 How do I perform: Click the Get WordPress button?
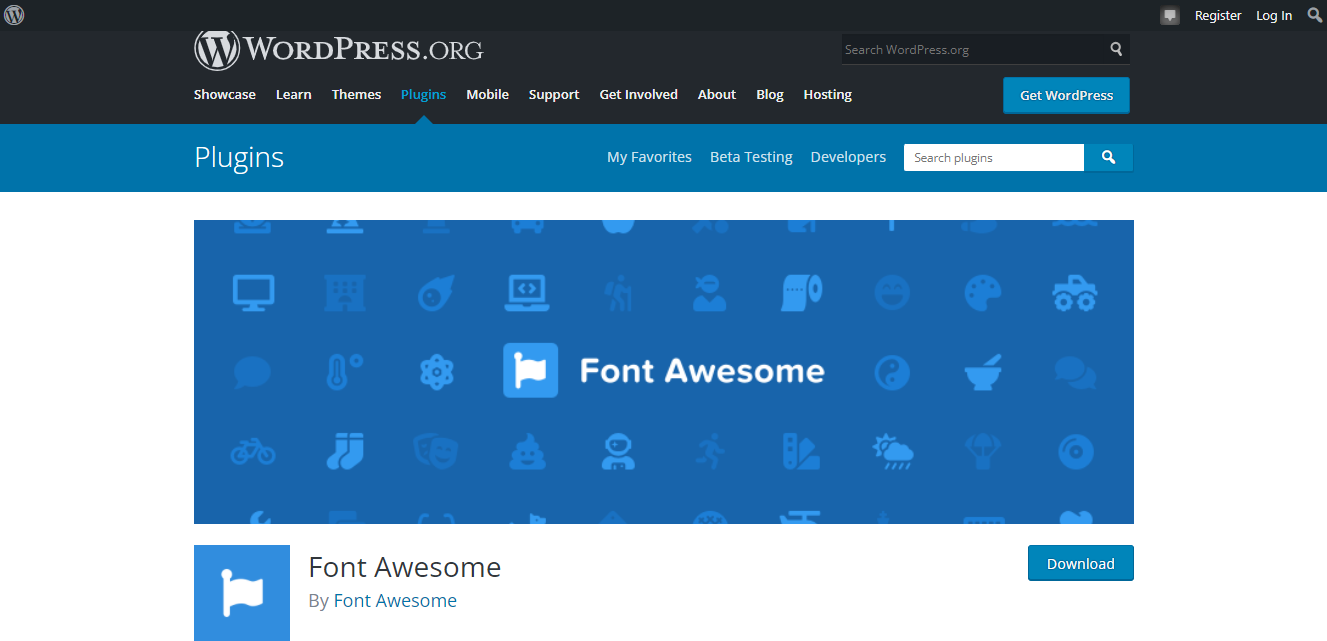tap(1066, 95)
